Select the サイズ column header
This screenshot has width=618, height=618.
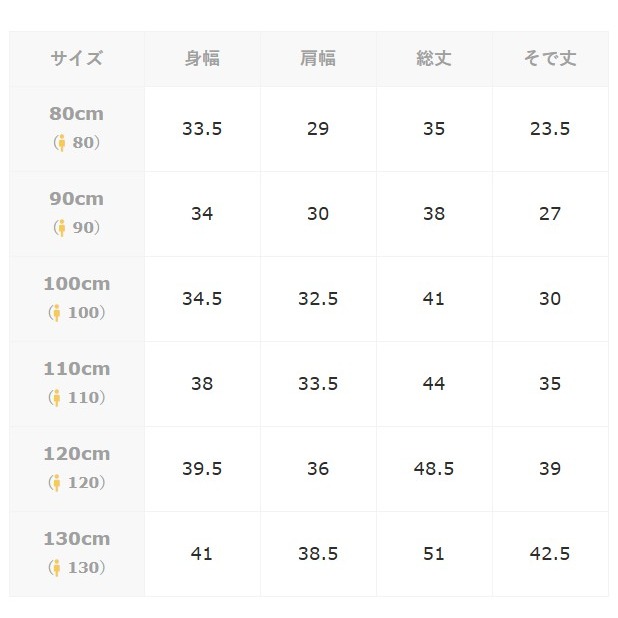(77, 58)
